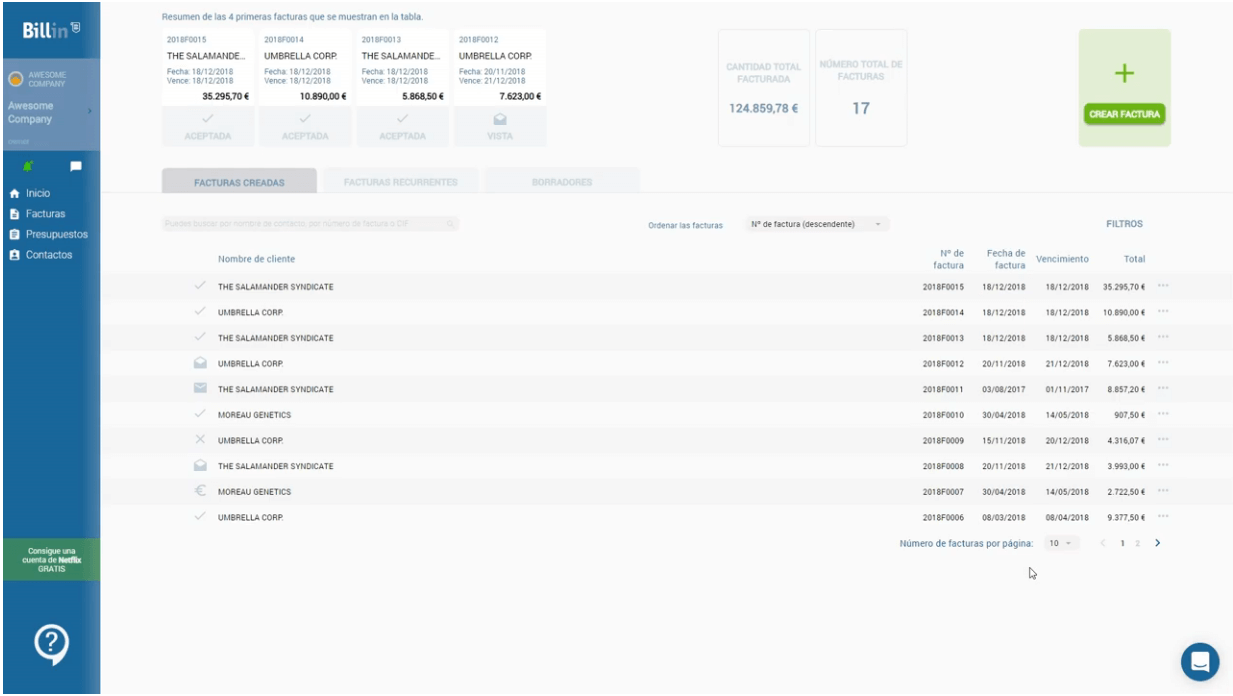Image resolution: width=1233 pixels, height=696 pixels.
Task: Open the invoices per page dropdown
Action: (x=1060, y=543)
